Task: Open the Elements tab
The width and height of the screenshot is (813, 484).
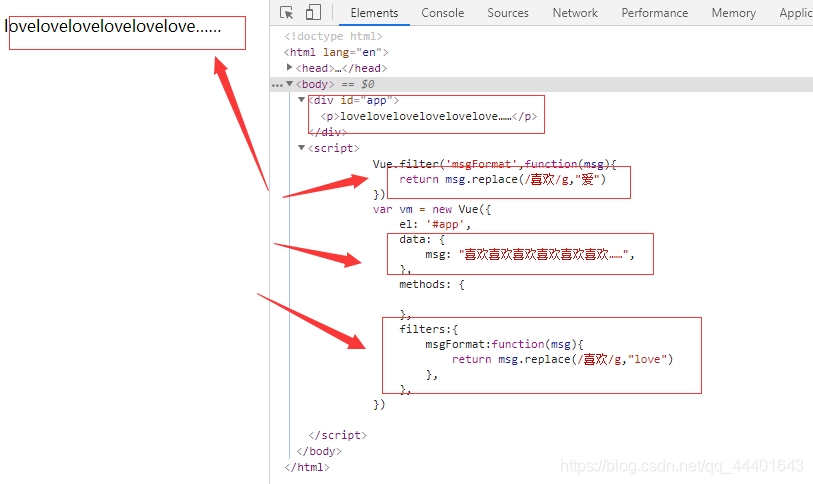Action: (374, 13)
